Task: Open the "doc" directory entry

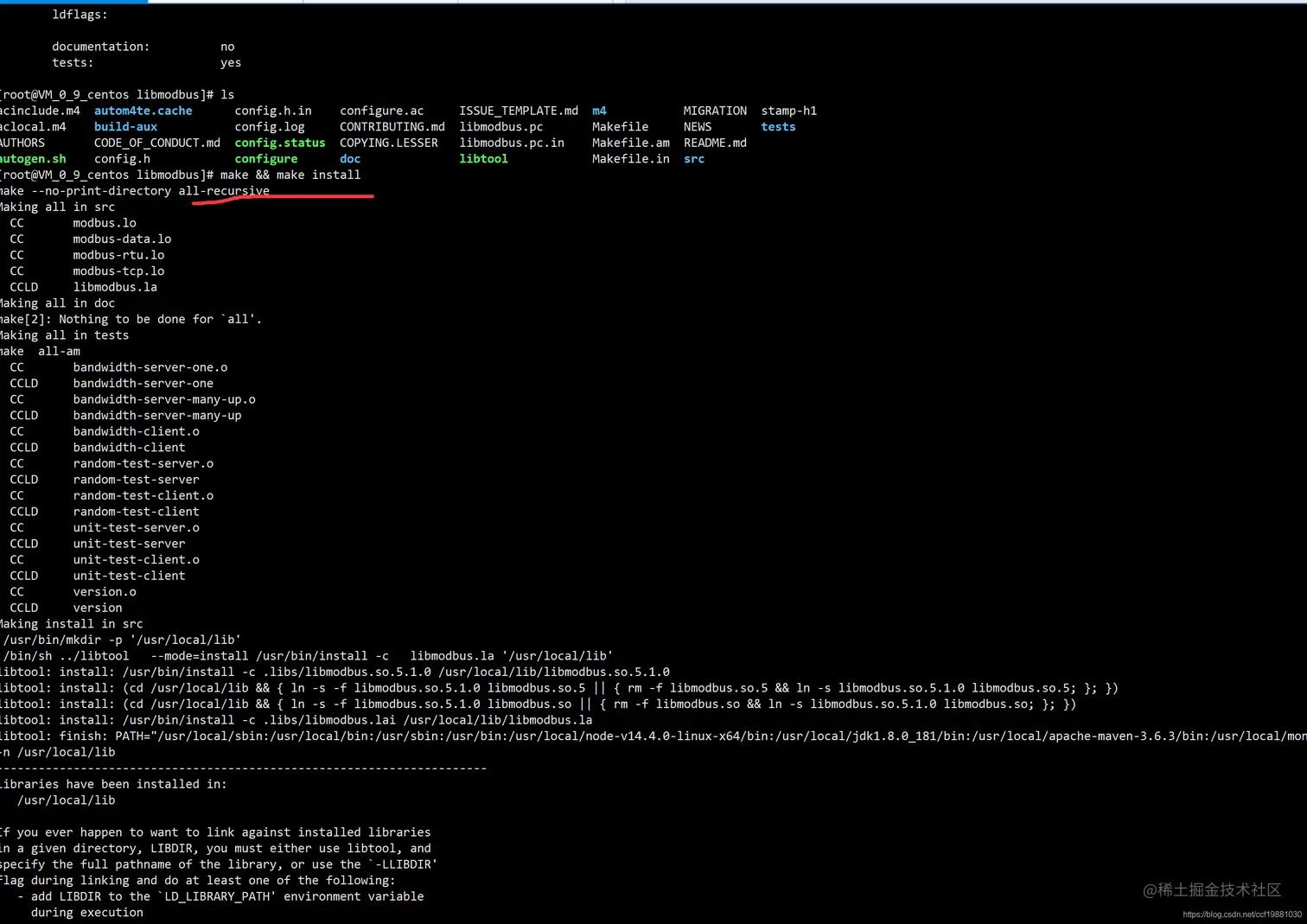Action: (x=350, y=158)
